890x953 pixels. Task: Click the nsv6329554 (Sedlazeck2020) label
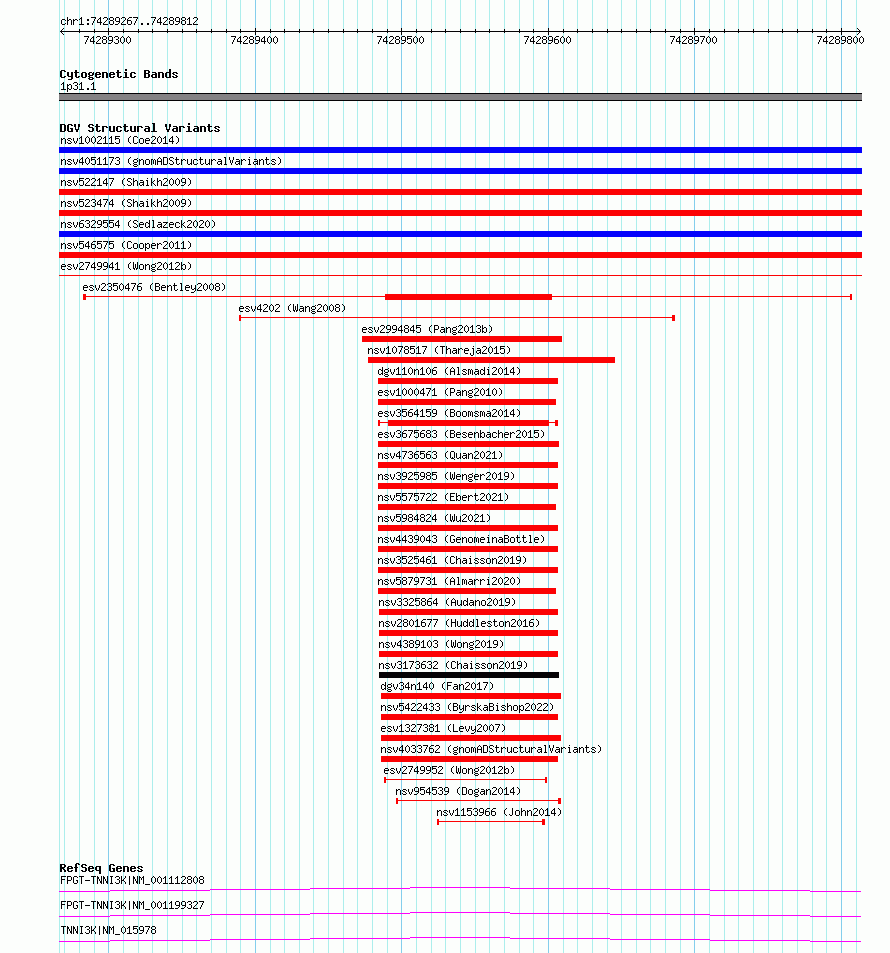coord(138,224)
